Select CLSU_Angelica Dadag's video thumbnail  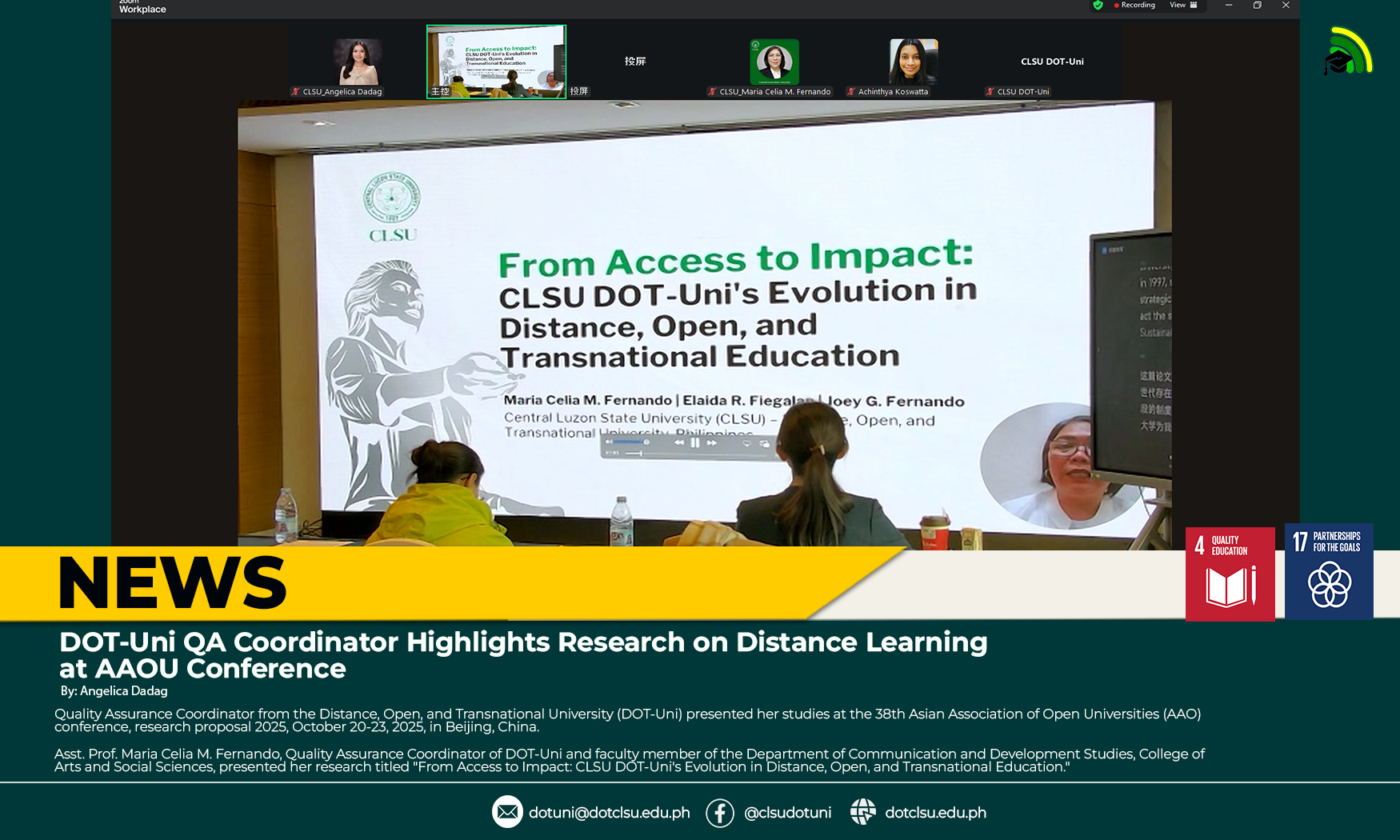[x=357, y=62]
